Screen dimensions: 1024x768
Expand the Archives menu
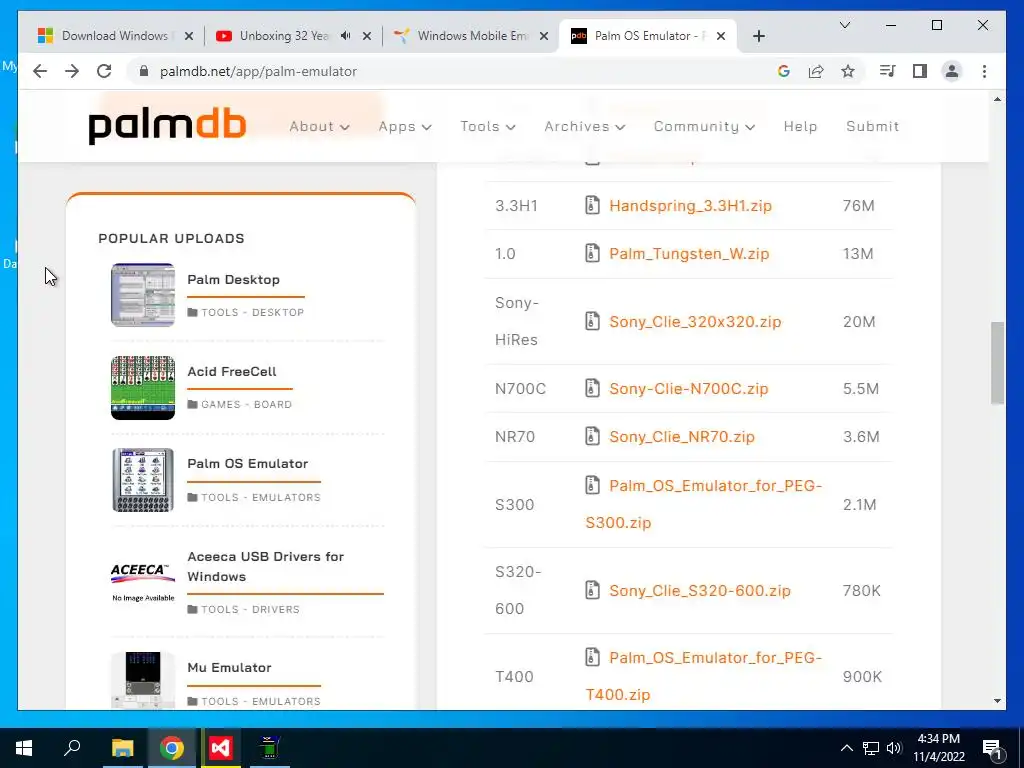[584, 126]
